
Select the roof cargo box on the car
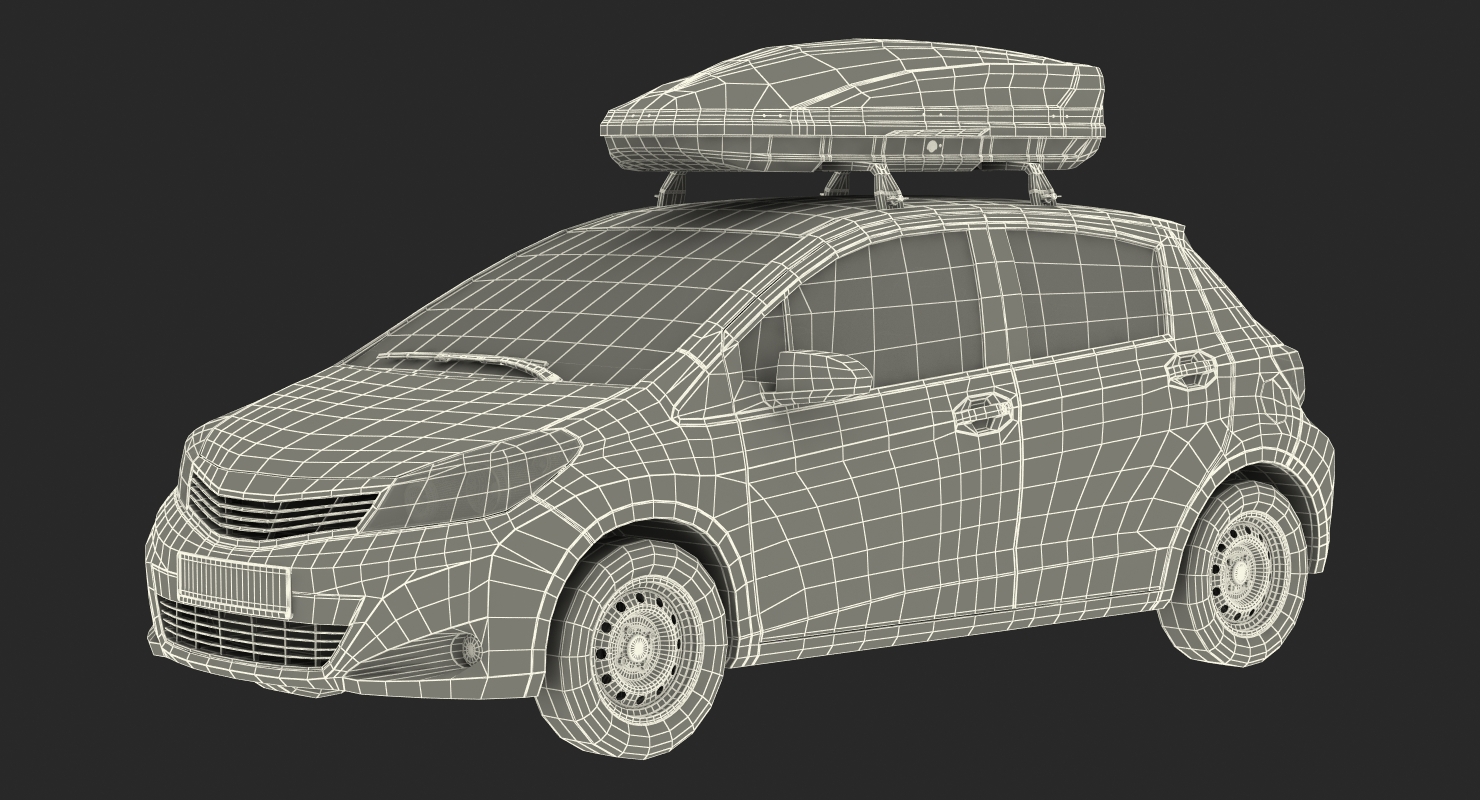point(853,106)
